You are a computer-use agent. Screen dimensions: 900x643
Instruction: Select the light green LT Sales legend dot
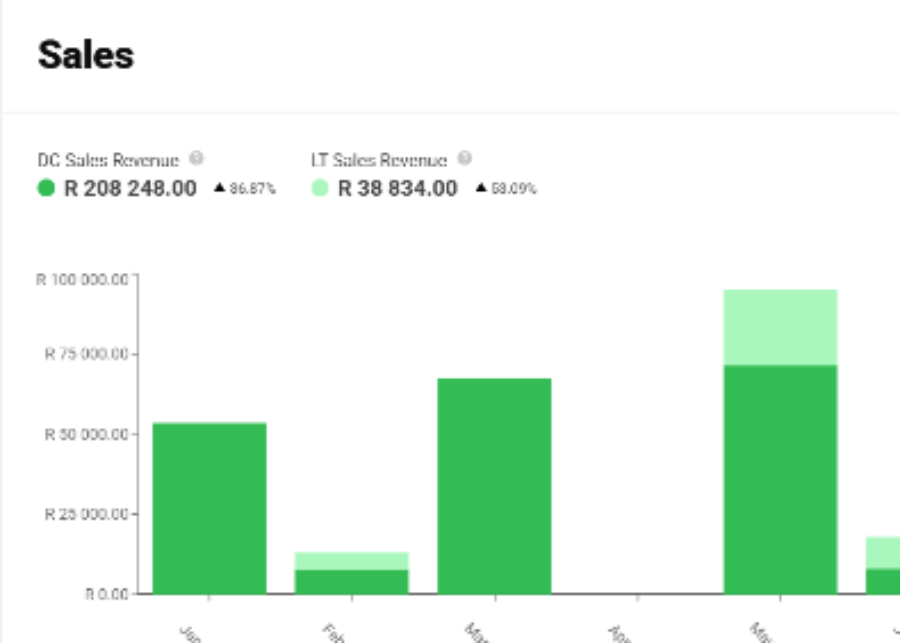coord(320,188)
